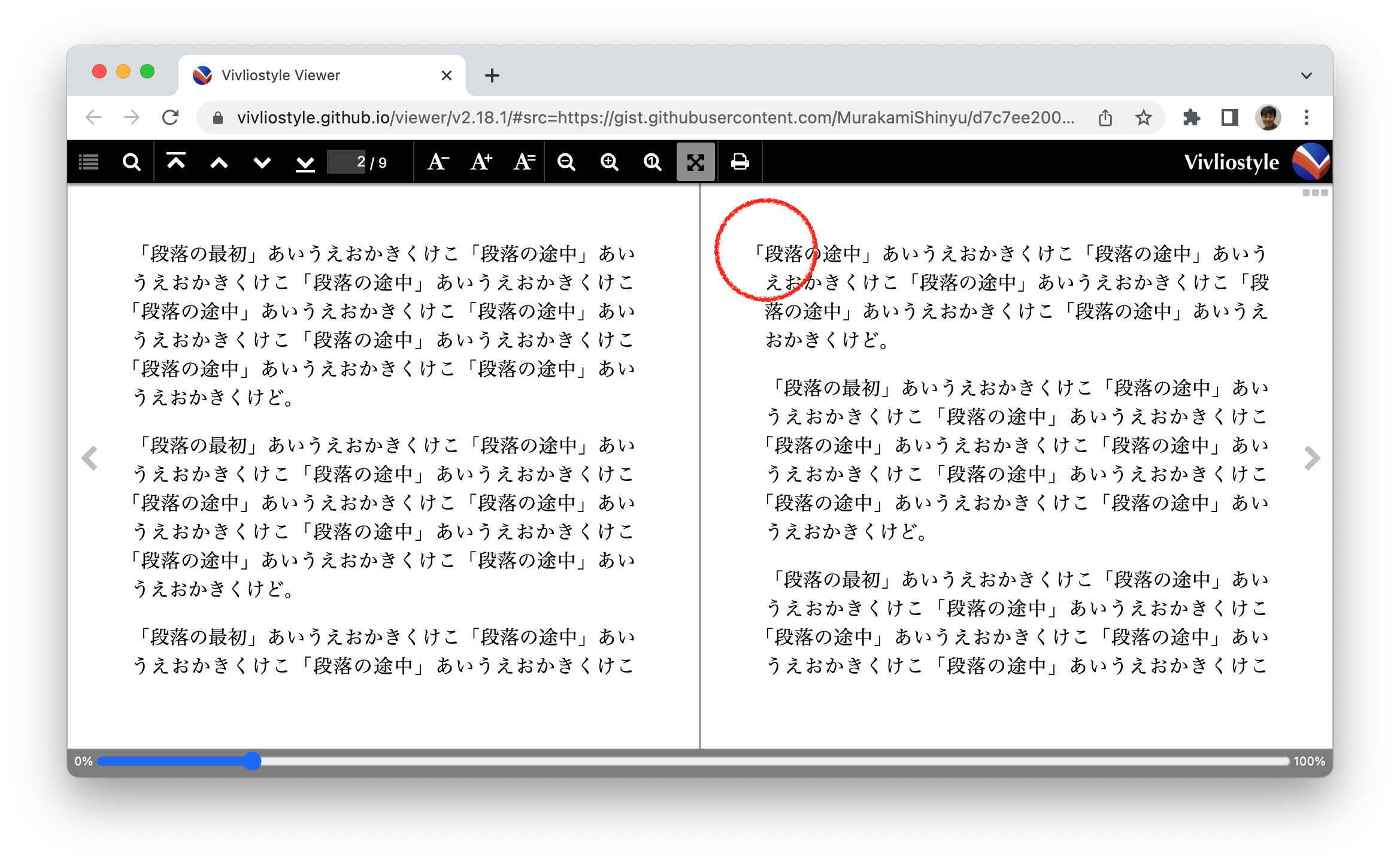Go to the next page
This screenshot has height=866, width=1400.
[262, 162]
